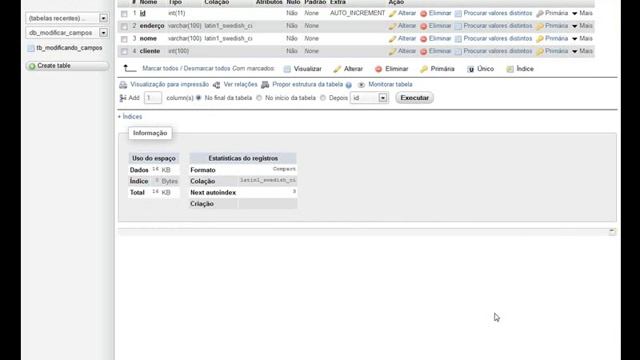Image resolution: width=640 pixels, height=360 pixels.
Task: Click the 'Colação' statistics row label
Action: pyautogui.click(x=202, y=181)
